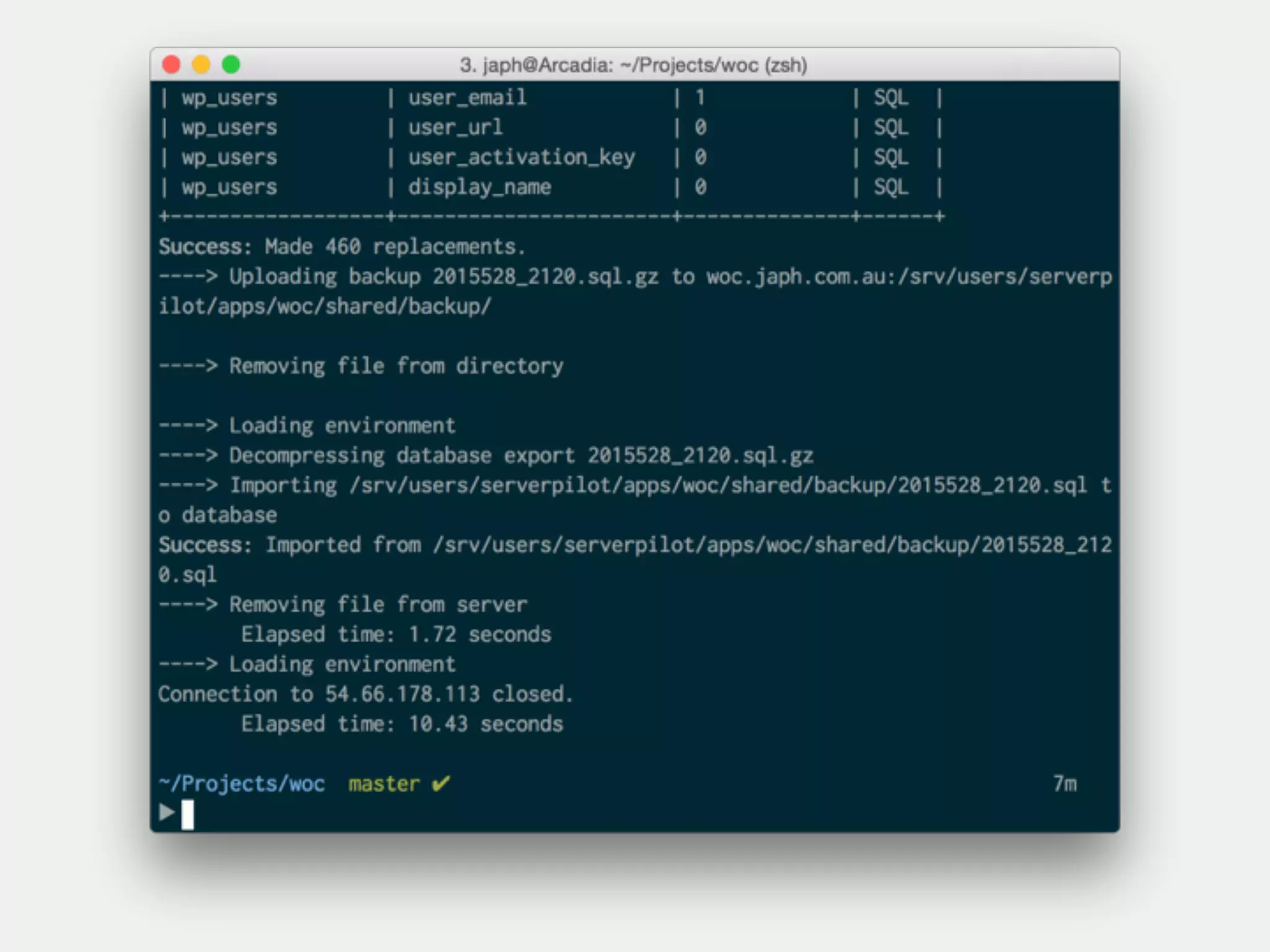Viewport: 1270px width, 952px height.
Task: Click 'ilot/apps/woc/shared/backup/' path line
Action: [x=324, y=306]
